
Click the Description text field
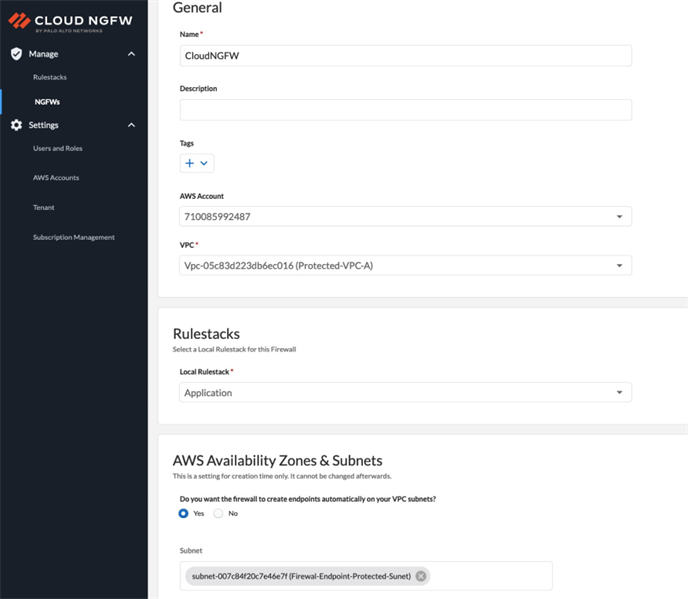coord(405,110)
